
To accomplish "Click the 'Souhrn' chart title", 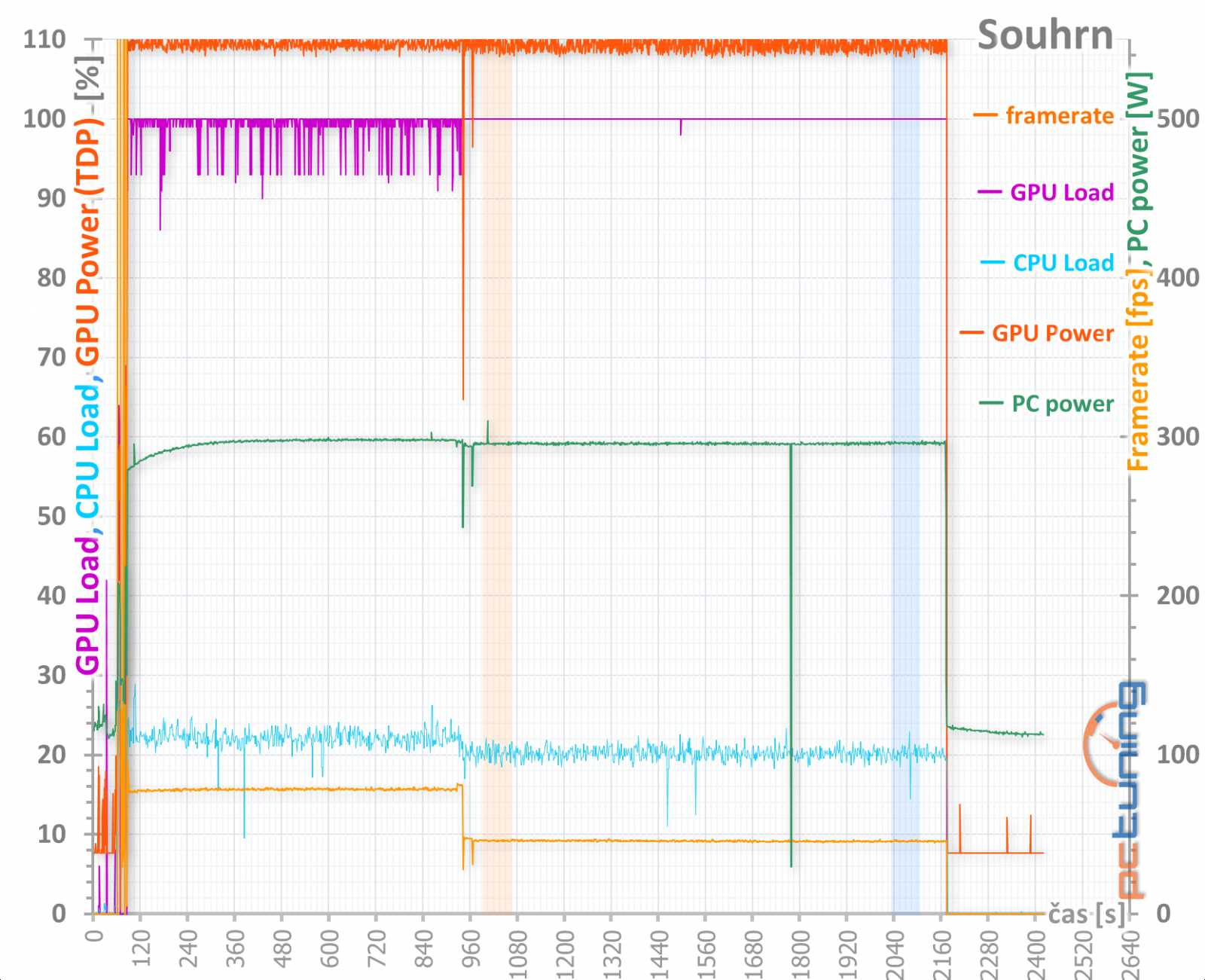I will [1045, 36].
